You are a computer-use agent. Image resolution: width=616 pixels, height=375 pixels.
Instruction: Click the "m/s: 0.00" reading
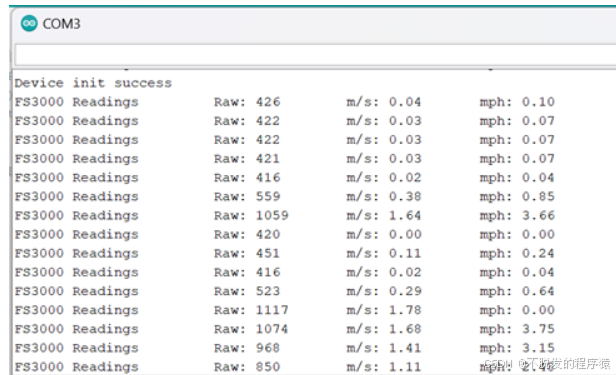point(383,234)
